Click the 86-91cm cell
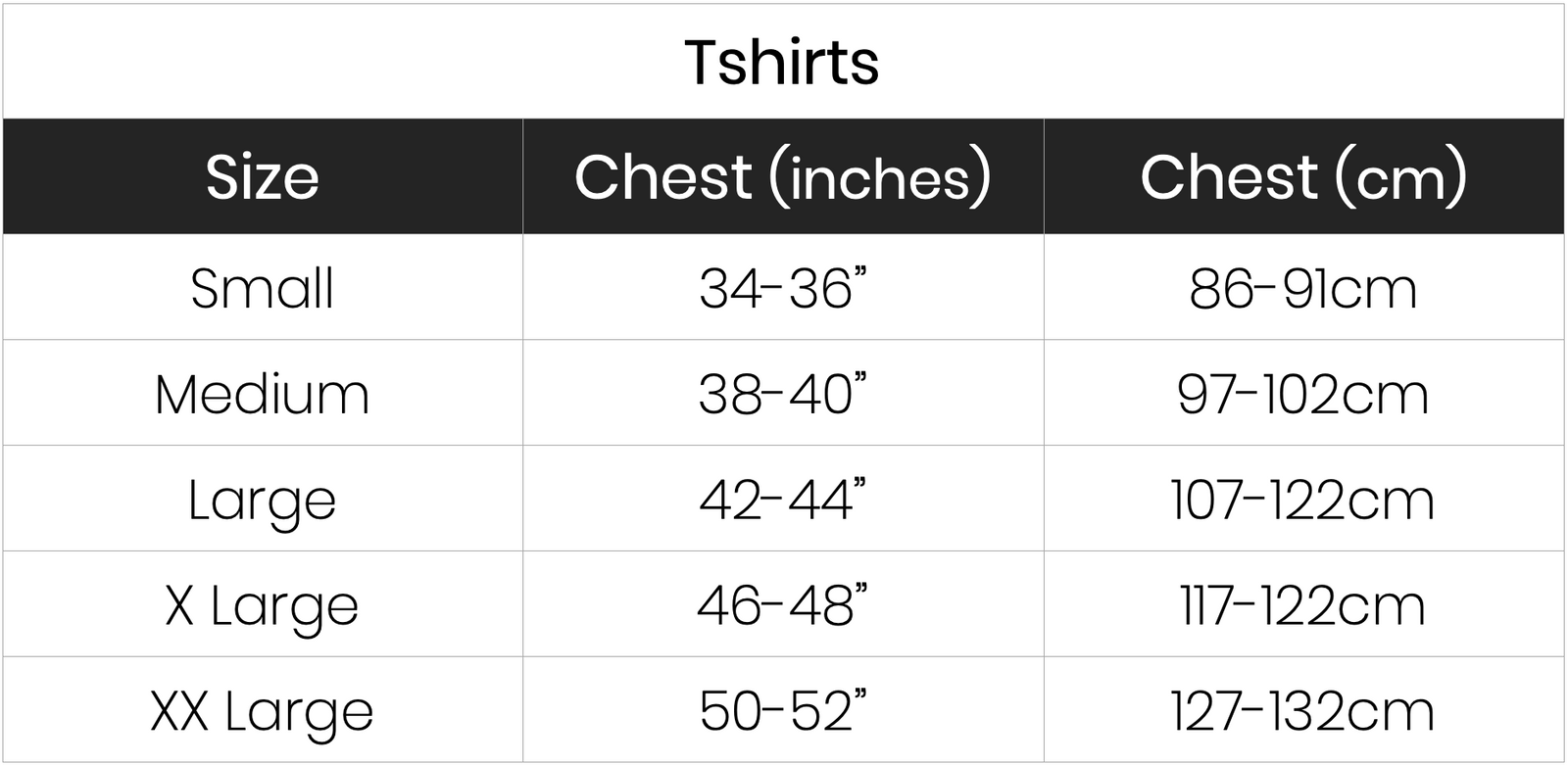 tap(1303, 288)
